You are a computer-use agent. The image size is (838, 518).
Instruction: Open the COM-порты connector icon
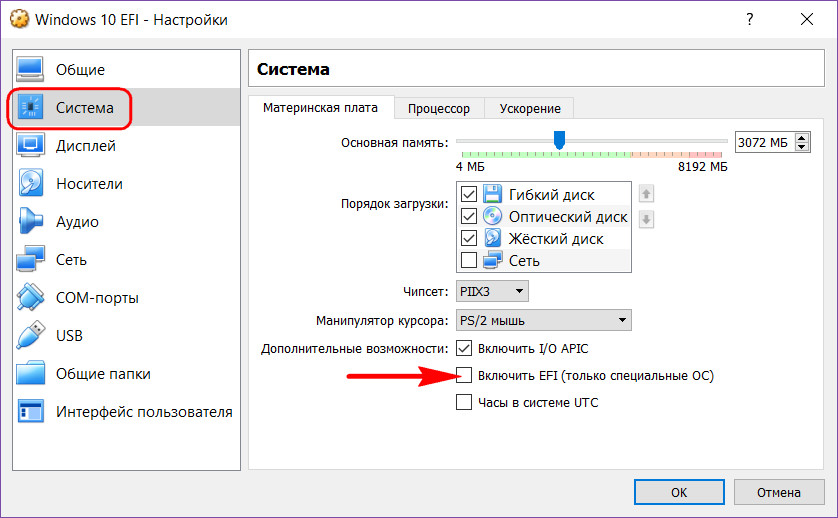coord(30,297)
